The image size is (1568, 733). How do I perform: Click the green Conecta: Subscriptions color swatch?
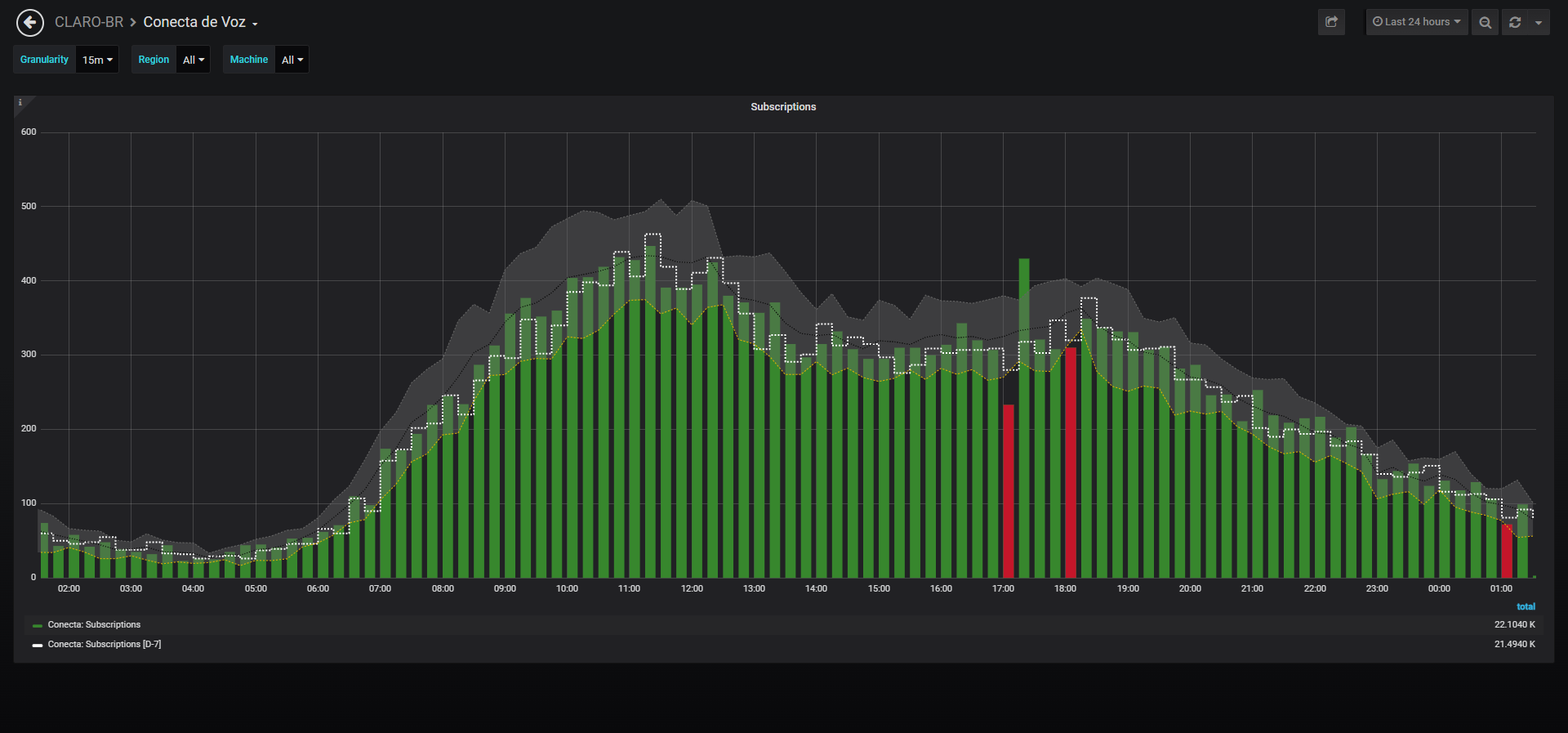click(38, 626)
